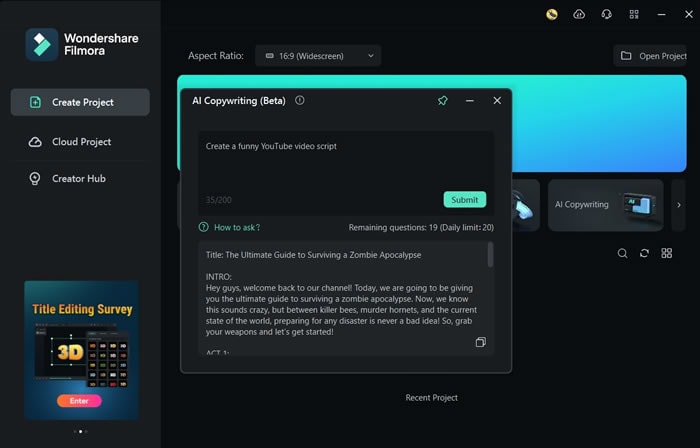Switch to grid view of projects
The image size is (700, 448).
(667, 253)
